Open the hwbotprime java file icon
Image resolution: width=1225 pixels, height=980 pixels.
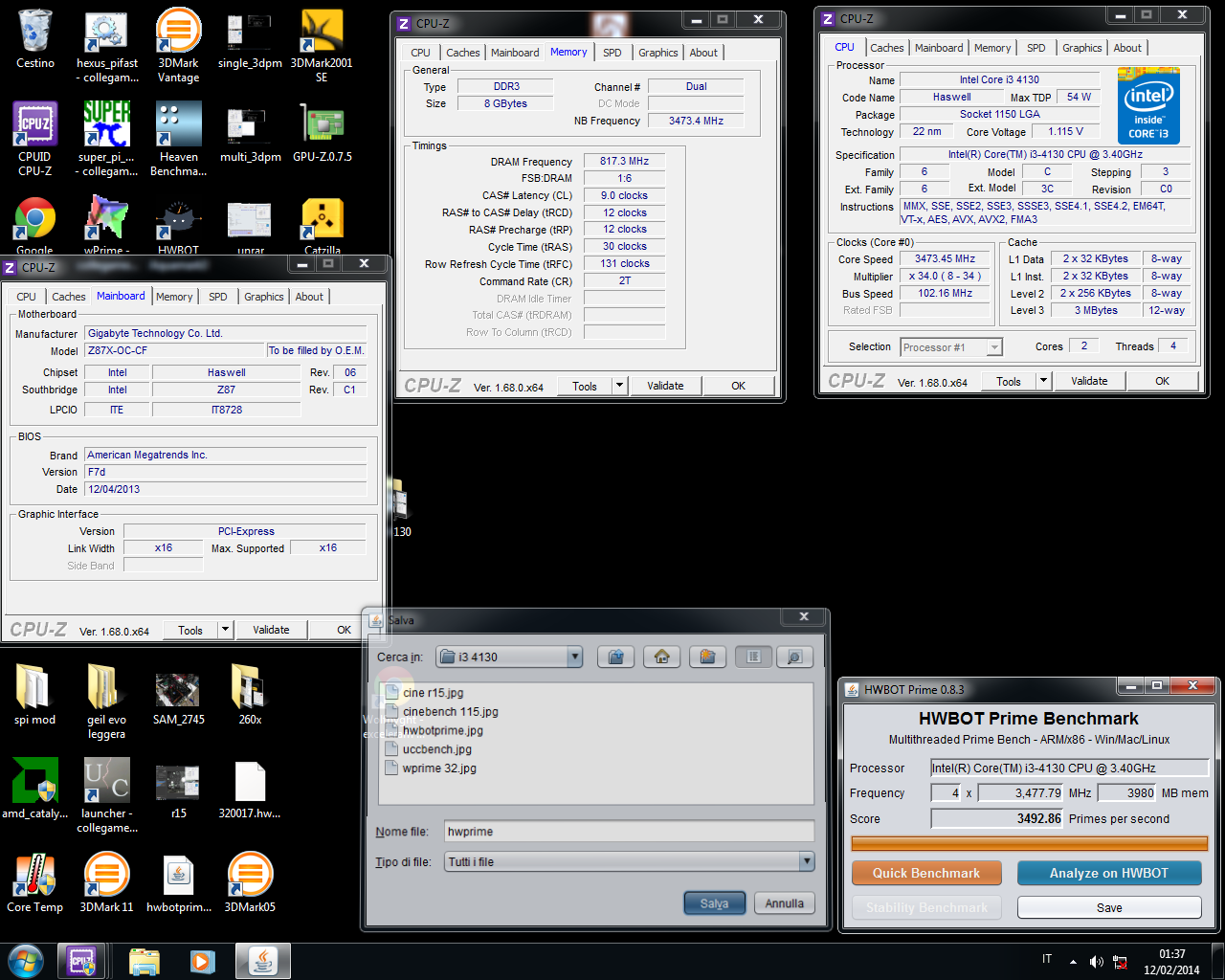(x=179, y=882)
